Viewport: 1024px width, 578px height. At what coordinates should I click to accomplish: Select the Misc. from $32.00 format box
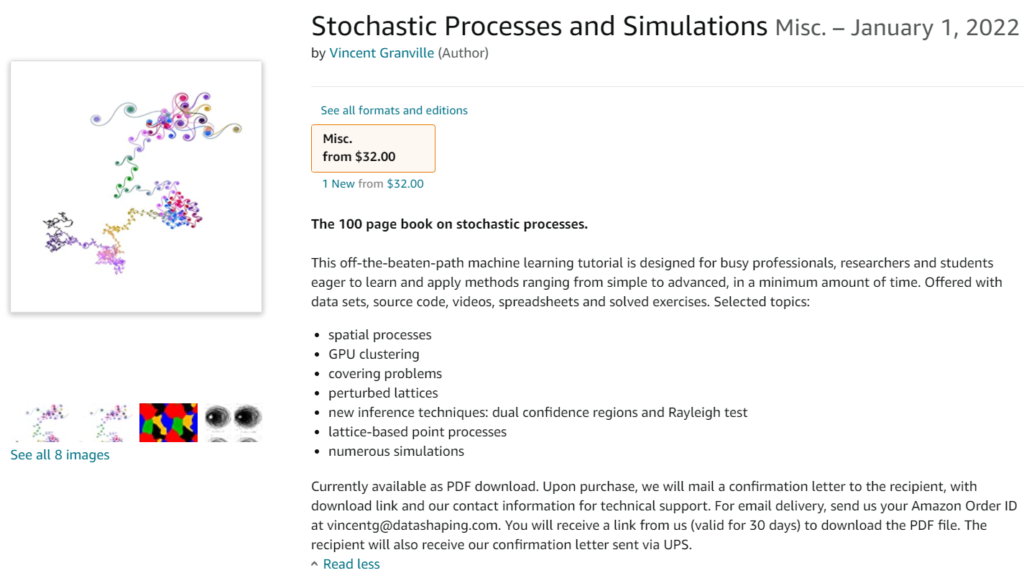tap(373, 148)
